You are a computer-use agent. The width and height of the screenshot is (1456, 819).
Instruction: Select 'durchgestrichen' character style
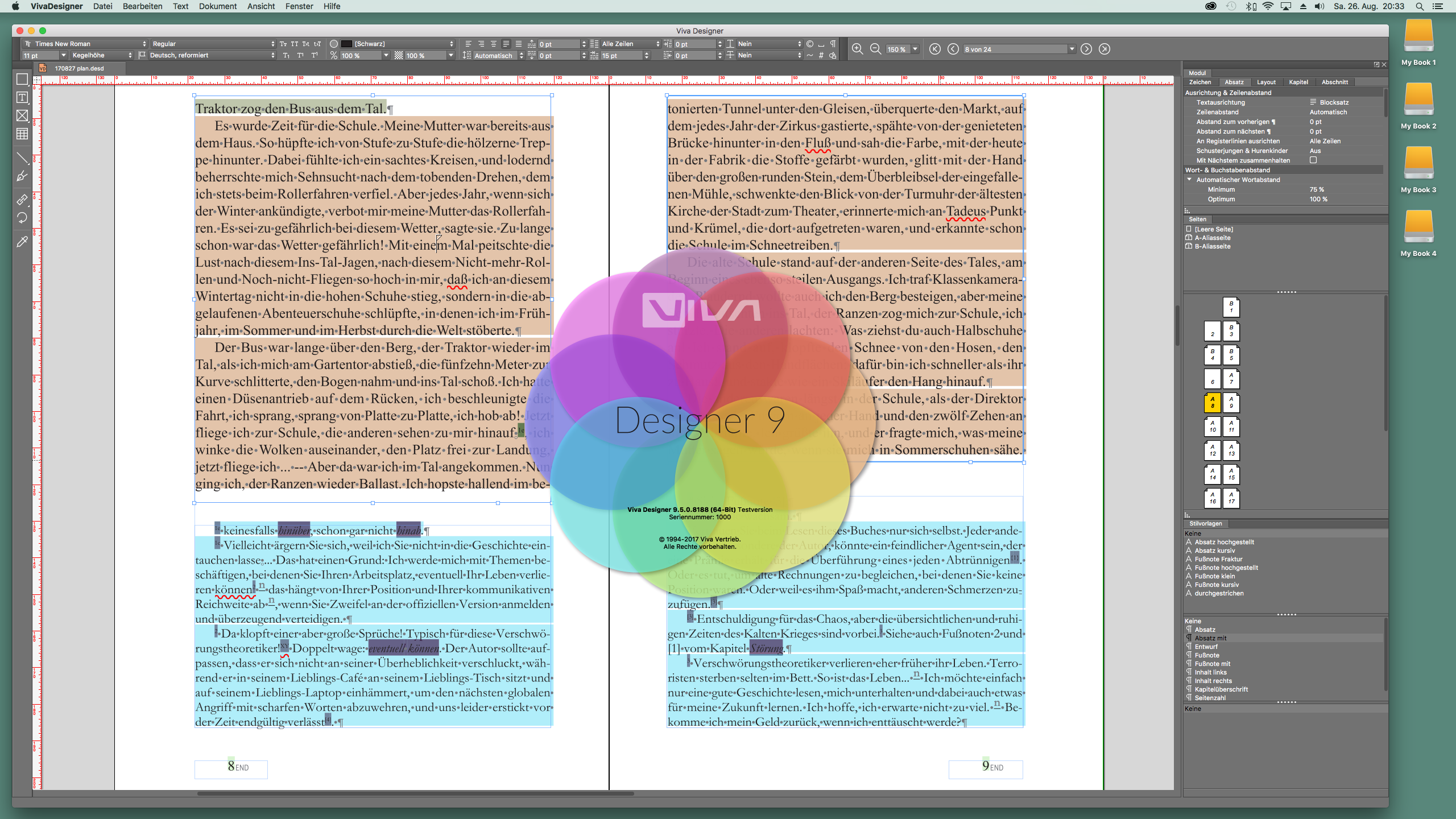pyautogui.click(x=1219, y=593)
